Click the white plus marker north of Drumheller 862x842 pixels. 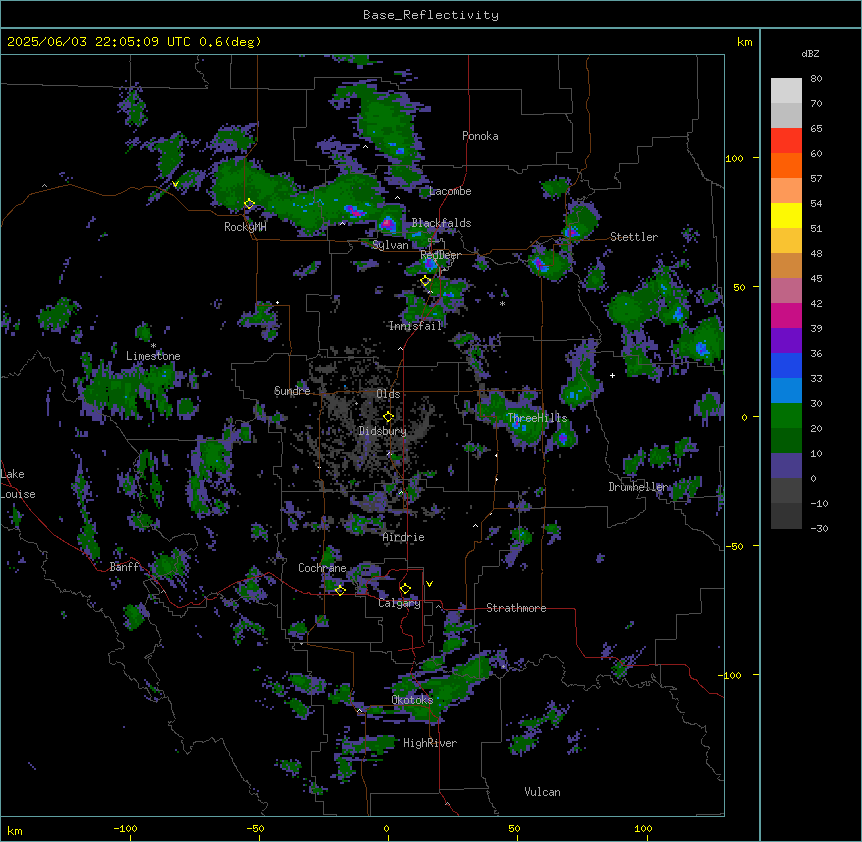click(x=612, y=375)
